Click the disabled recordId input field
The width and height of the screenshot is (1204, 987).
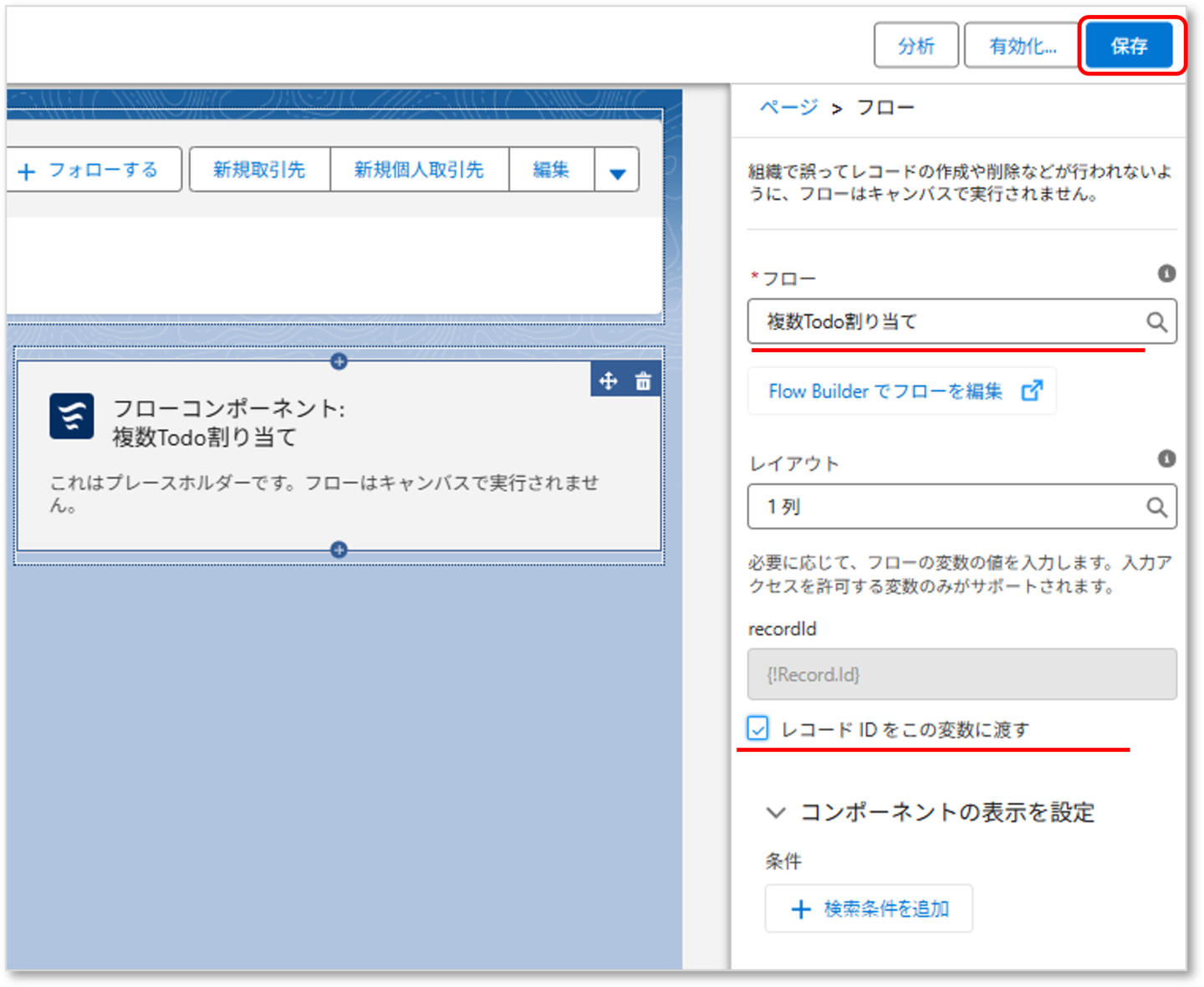pos(962,674)
